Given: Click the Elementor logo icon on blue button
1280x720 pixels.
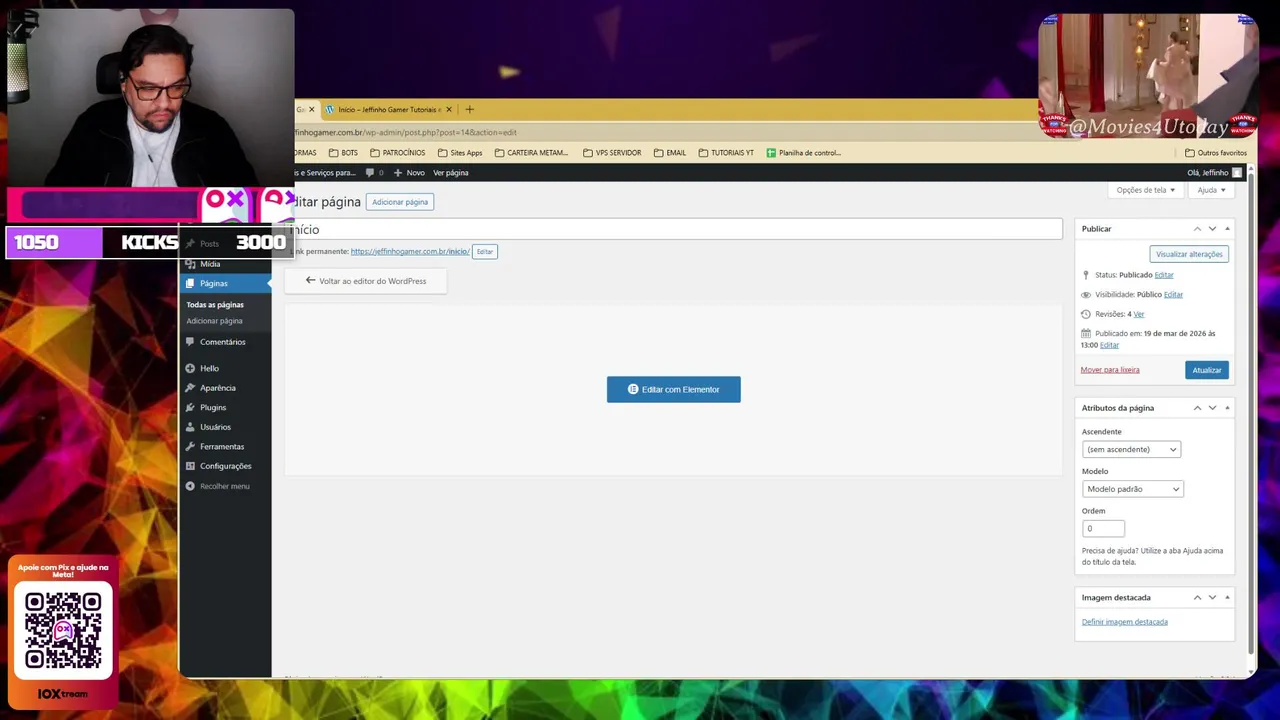Looking at the screenshot, I should point(633,389).
